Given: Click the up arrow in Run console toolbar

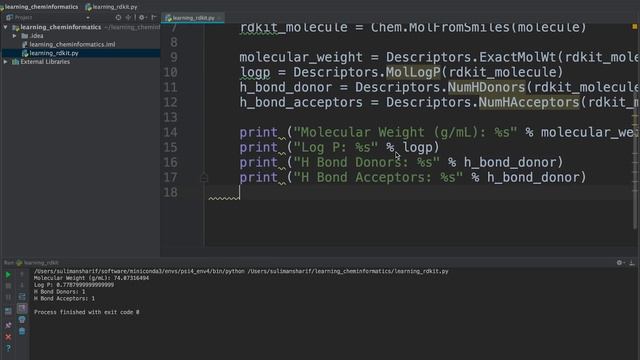Looking at the screenshot, I should click(x=22, y=275).
